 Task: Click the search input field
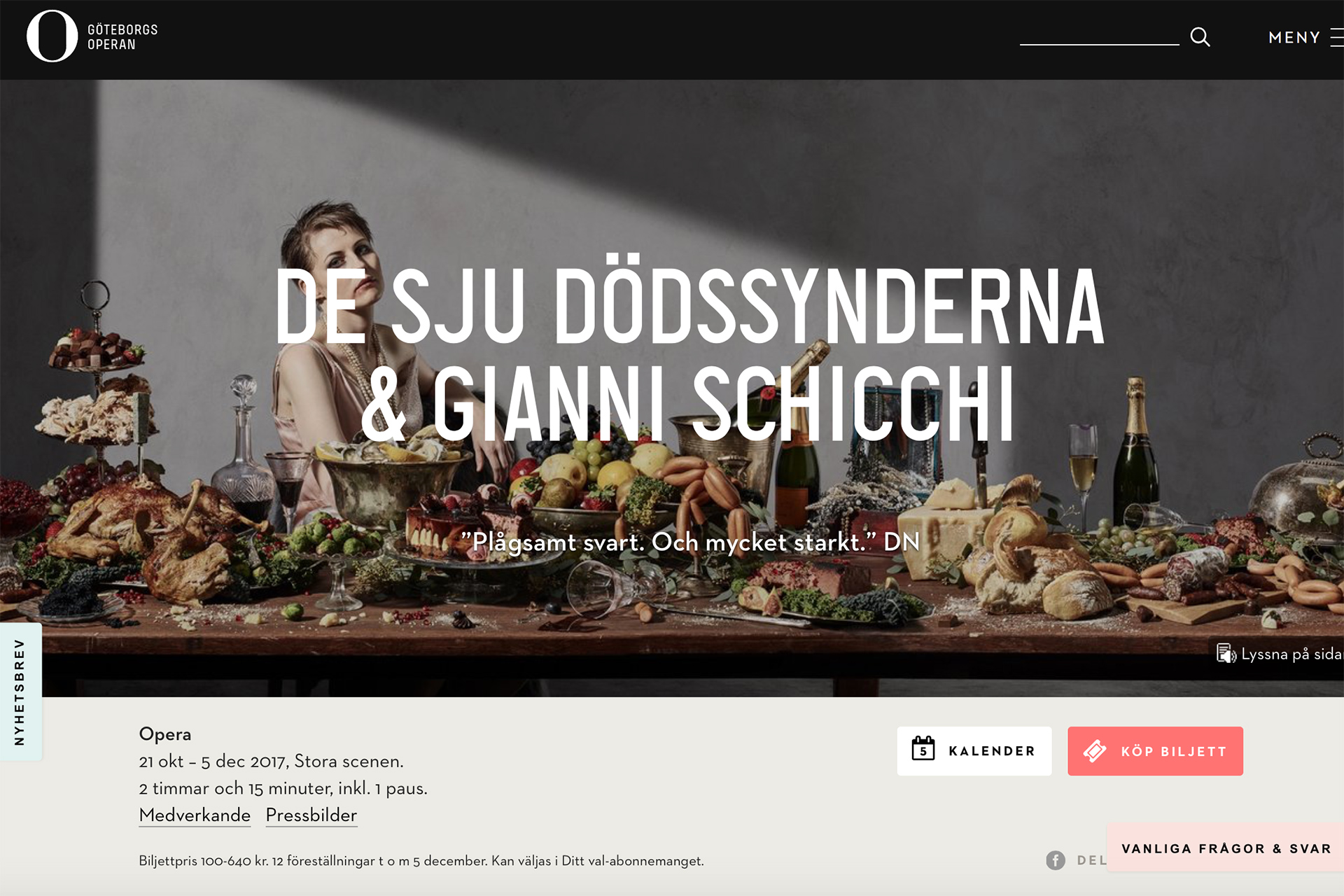[x=1099, y=35]
